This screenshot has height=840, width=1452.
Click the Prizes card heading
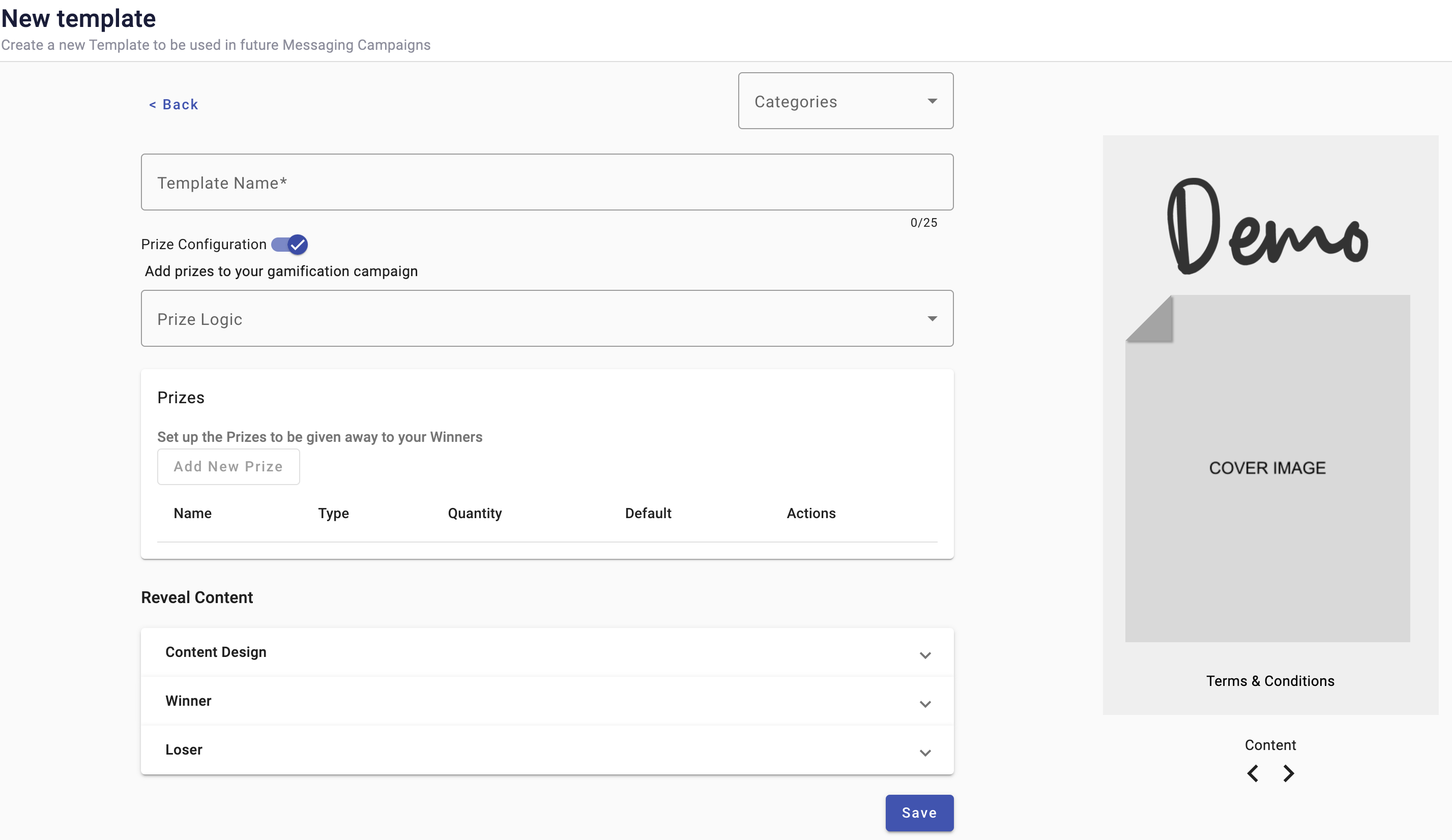(x=181, y=398)
